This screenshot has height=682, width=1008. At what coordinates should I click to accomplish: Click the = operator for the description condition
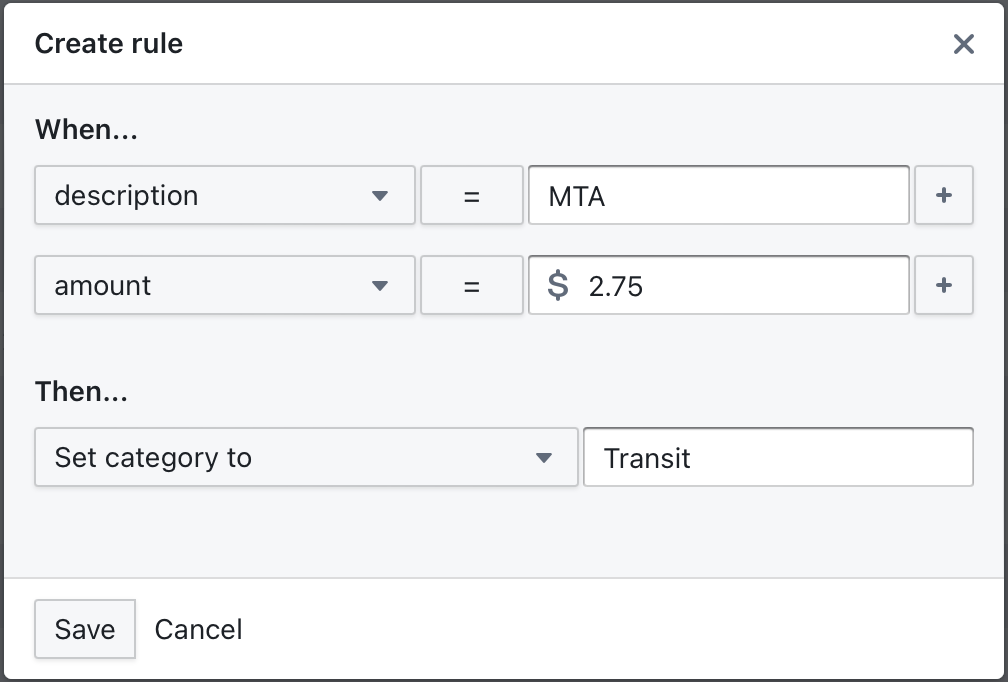coord(471,195)
